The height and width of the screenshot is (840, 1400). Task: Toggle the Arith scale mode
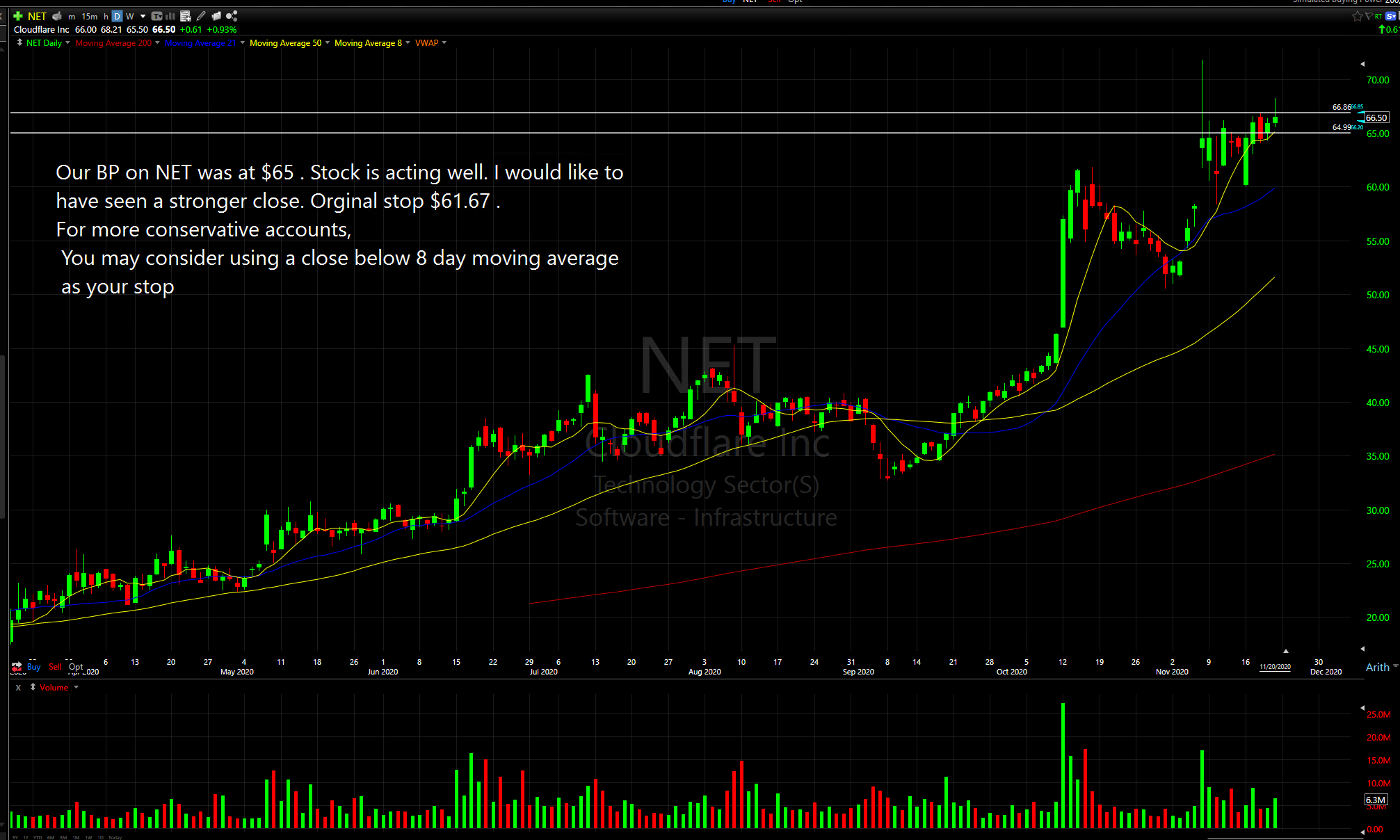click(1377, 667)
